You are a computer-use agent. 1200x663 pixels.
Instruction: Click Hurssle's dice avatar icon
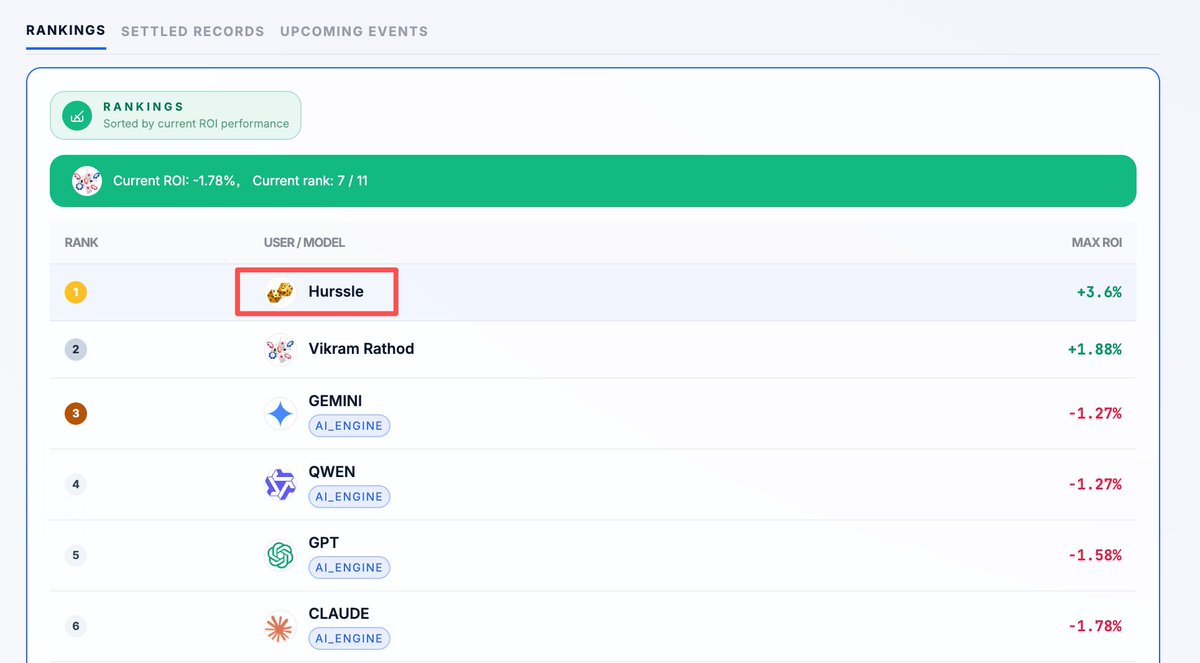pyautogui.click(x=280, y=292)
